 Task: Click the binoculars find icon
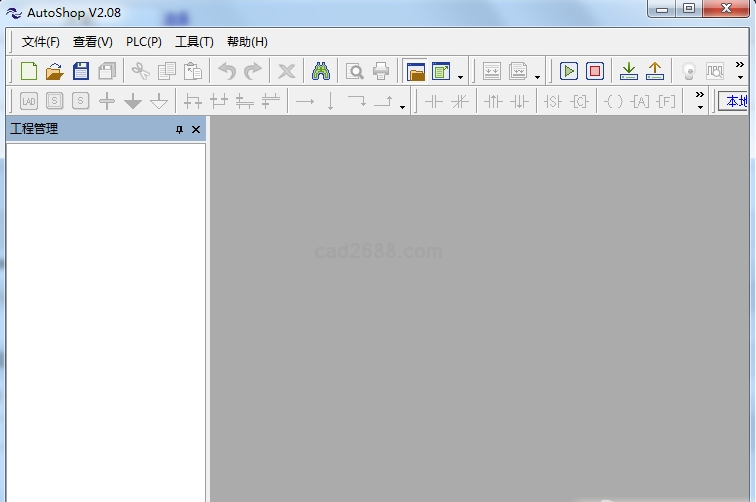point(320,71)
